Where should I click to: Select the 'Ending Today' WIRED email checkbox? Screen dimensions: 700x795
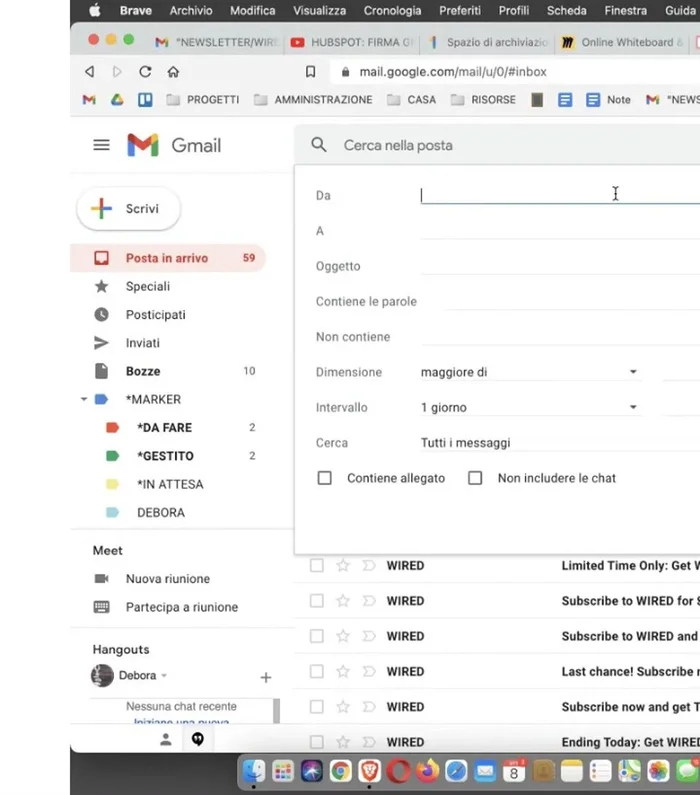click(x=317, y=742)
